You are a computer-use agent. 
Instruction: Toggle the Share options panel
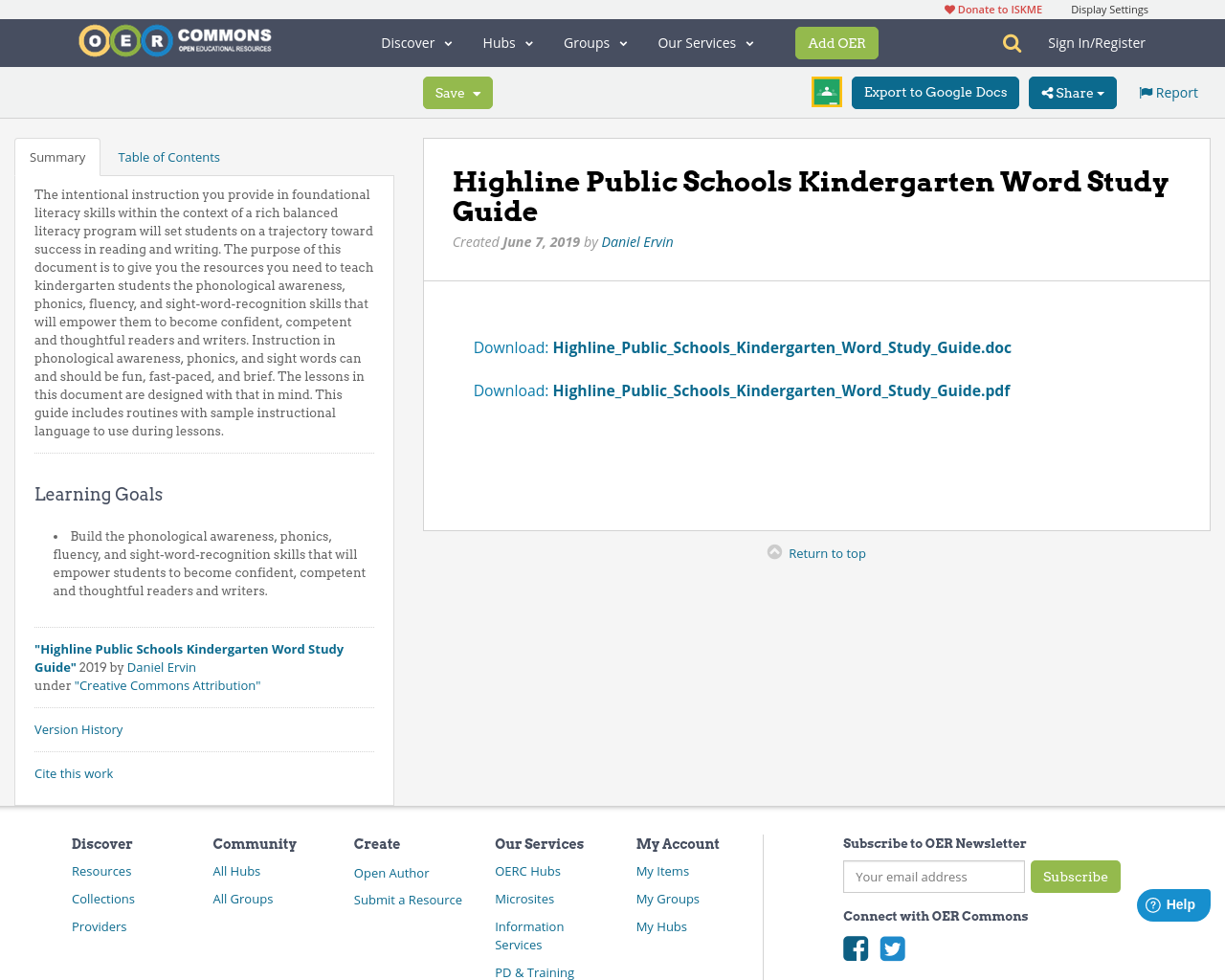(1072, 91)
